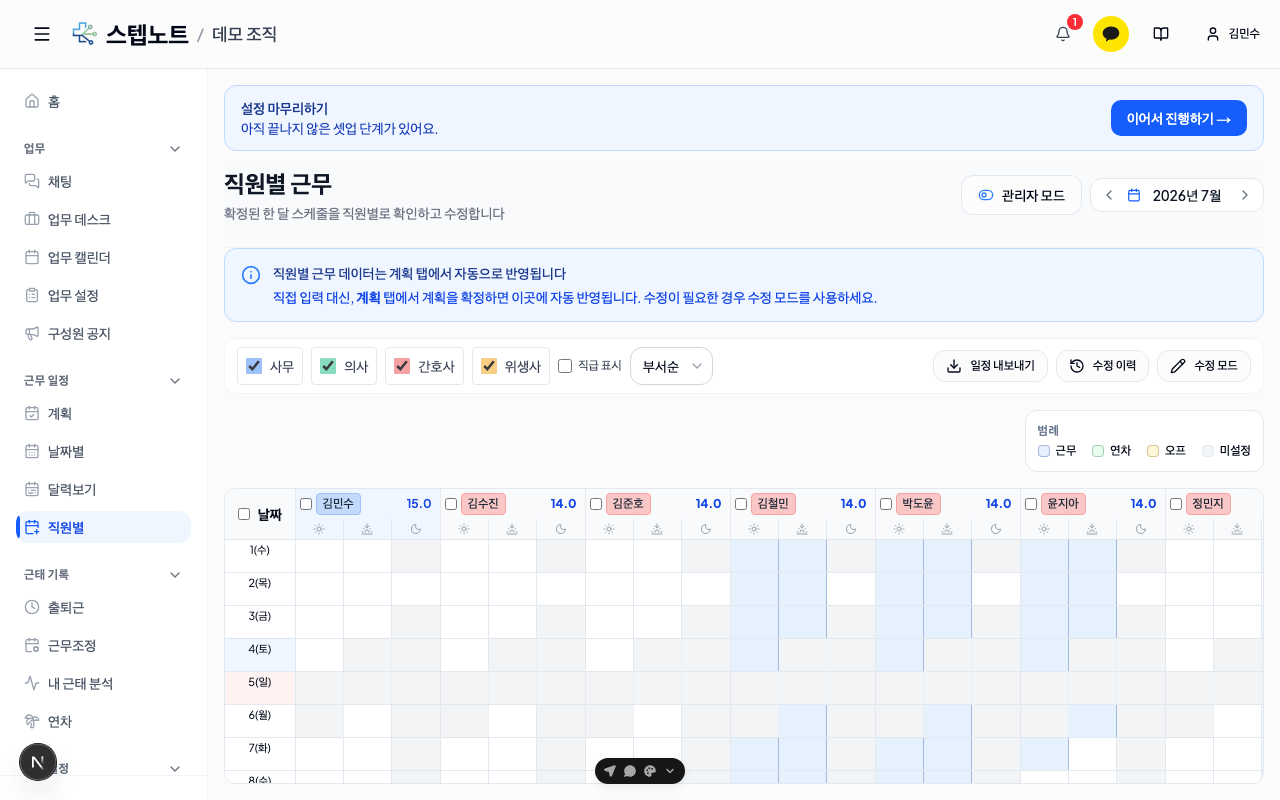Collapse the 업무 sidebar section

(175, 149)
